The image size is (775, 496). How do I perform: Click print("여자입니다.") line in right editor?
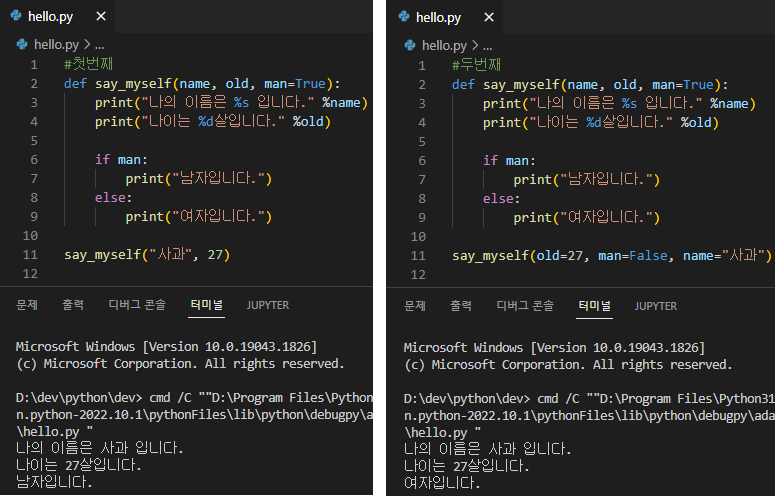click(x=587, y=217)
